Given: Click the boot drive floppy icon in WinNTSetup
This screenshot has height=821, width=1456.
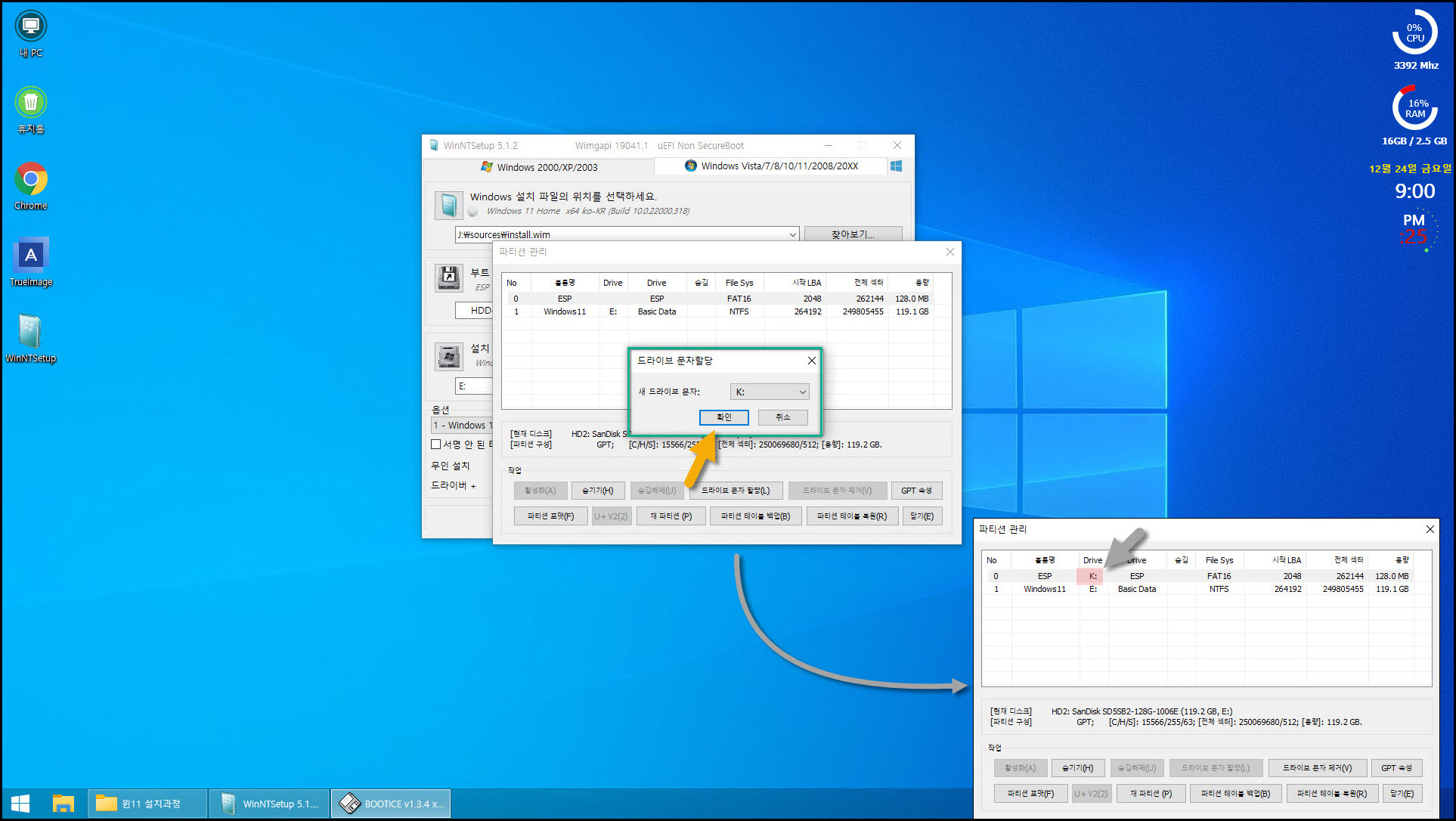Looking at the screenshot, I should point(449,278).
